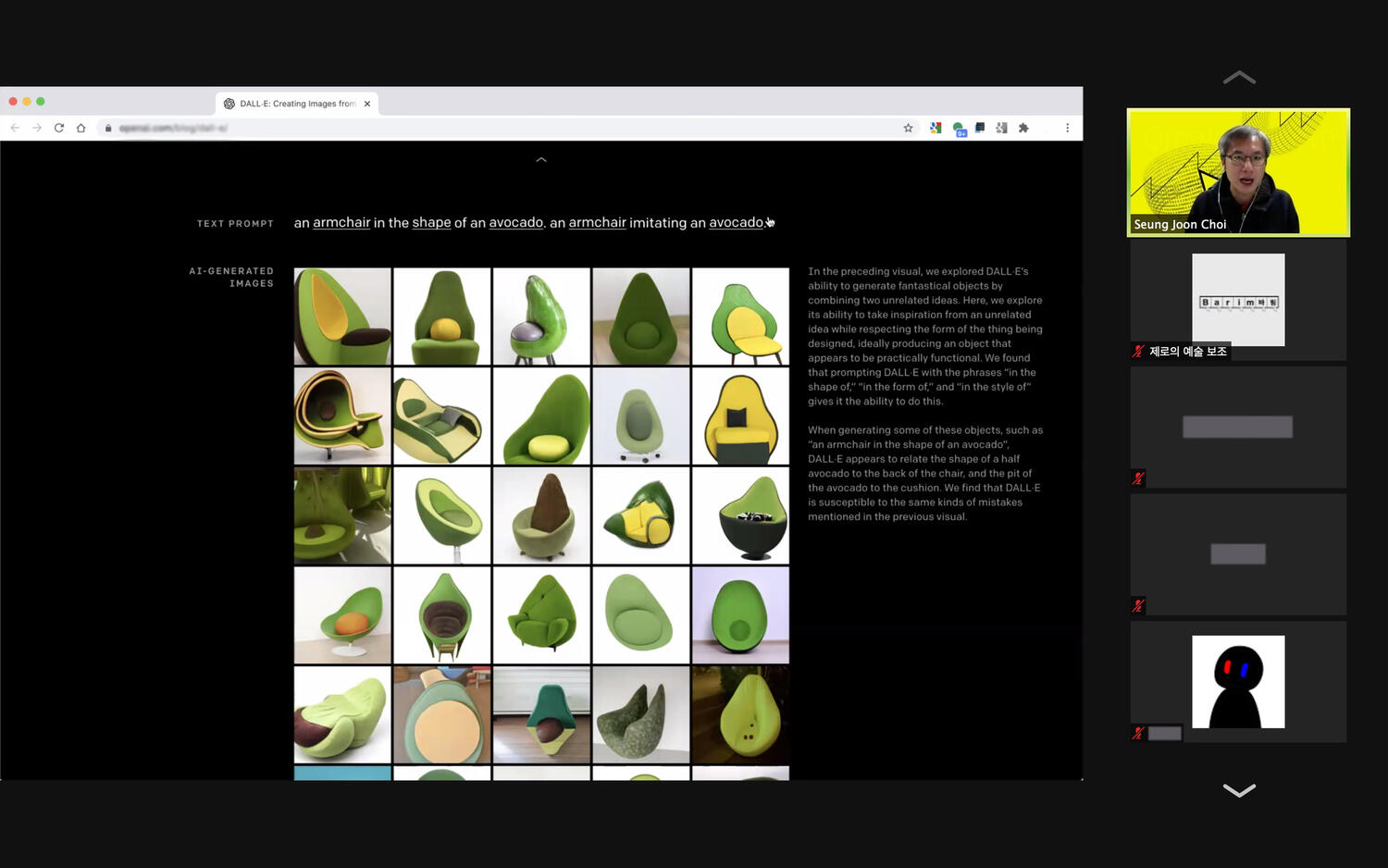Click paragraph starting 'When generating some of these'
1388x868 pixels.
[925, 473]
